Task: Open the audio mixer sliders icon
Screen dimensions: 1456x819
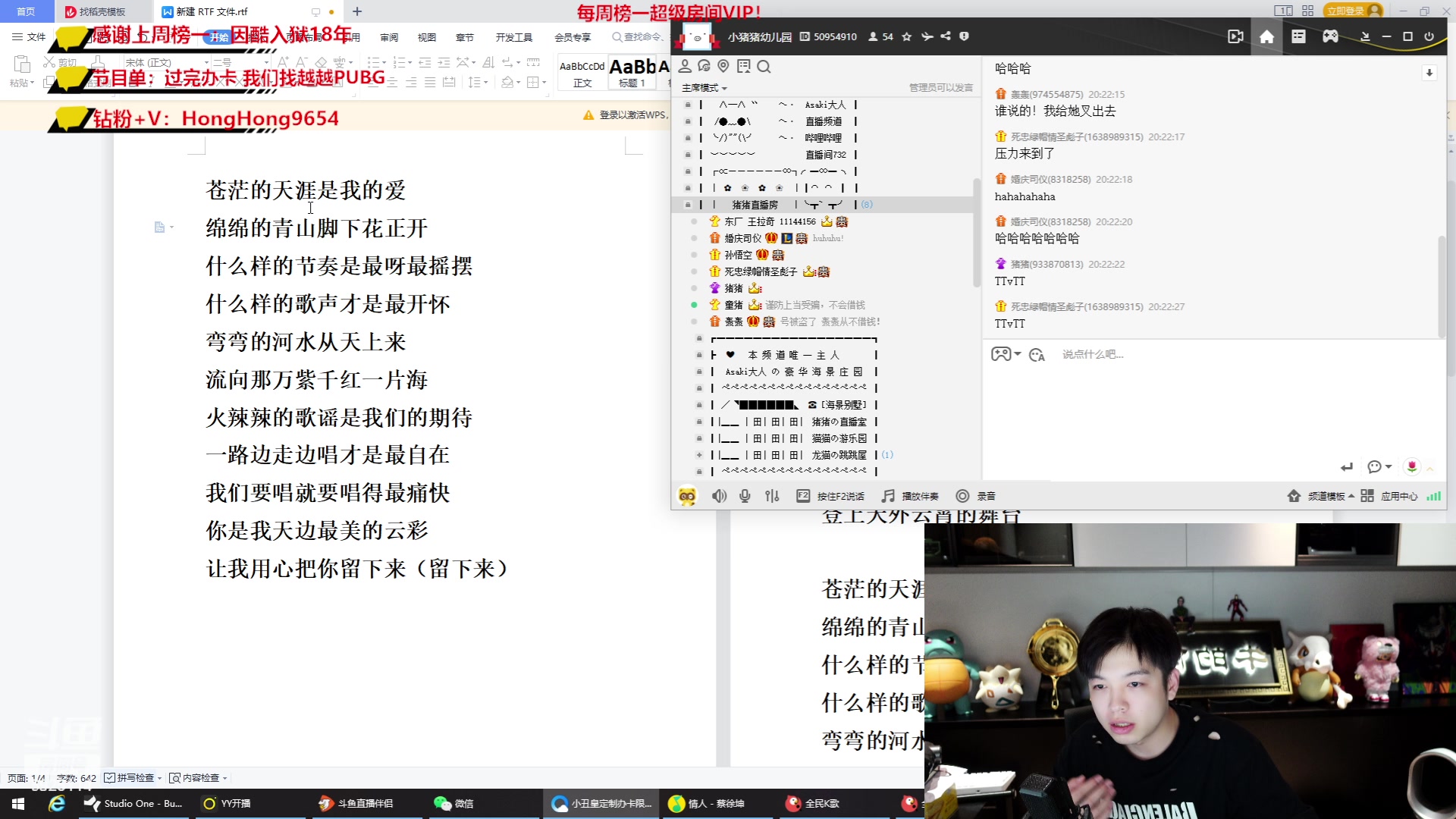Action: (772, 496)
